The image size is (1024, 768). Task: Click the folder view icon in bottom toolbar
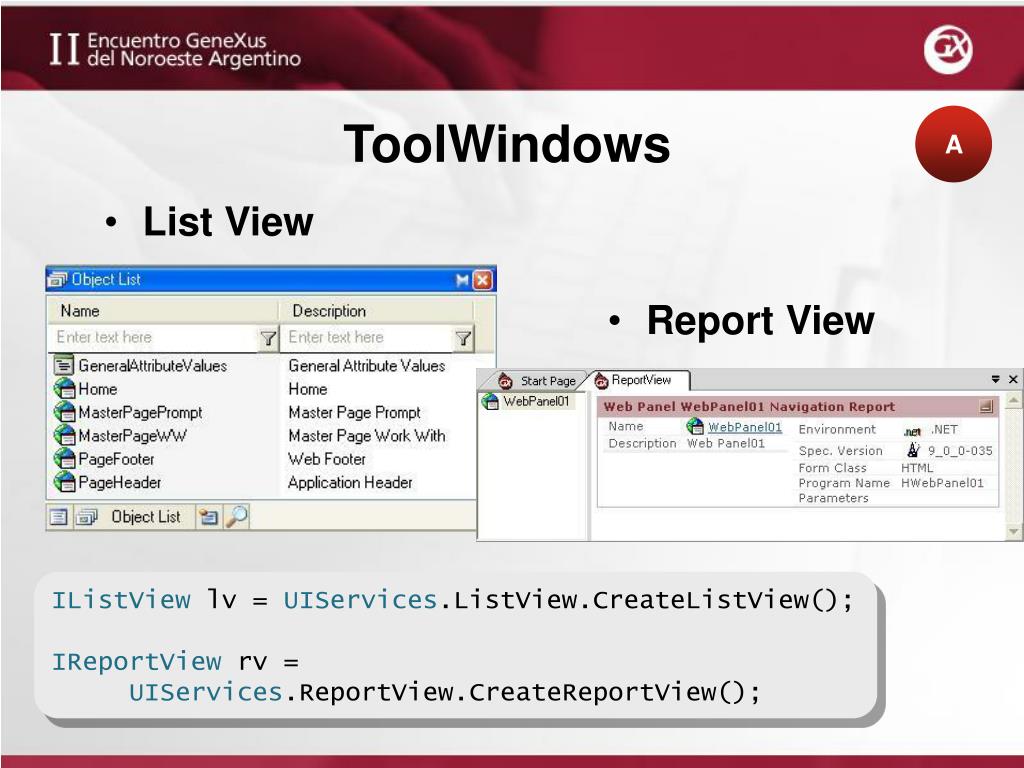[x=208, y=517]
